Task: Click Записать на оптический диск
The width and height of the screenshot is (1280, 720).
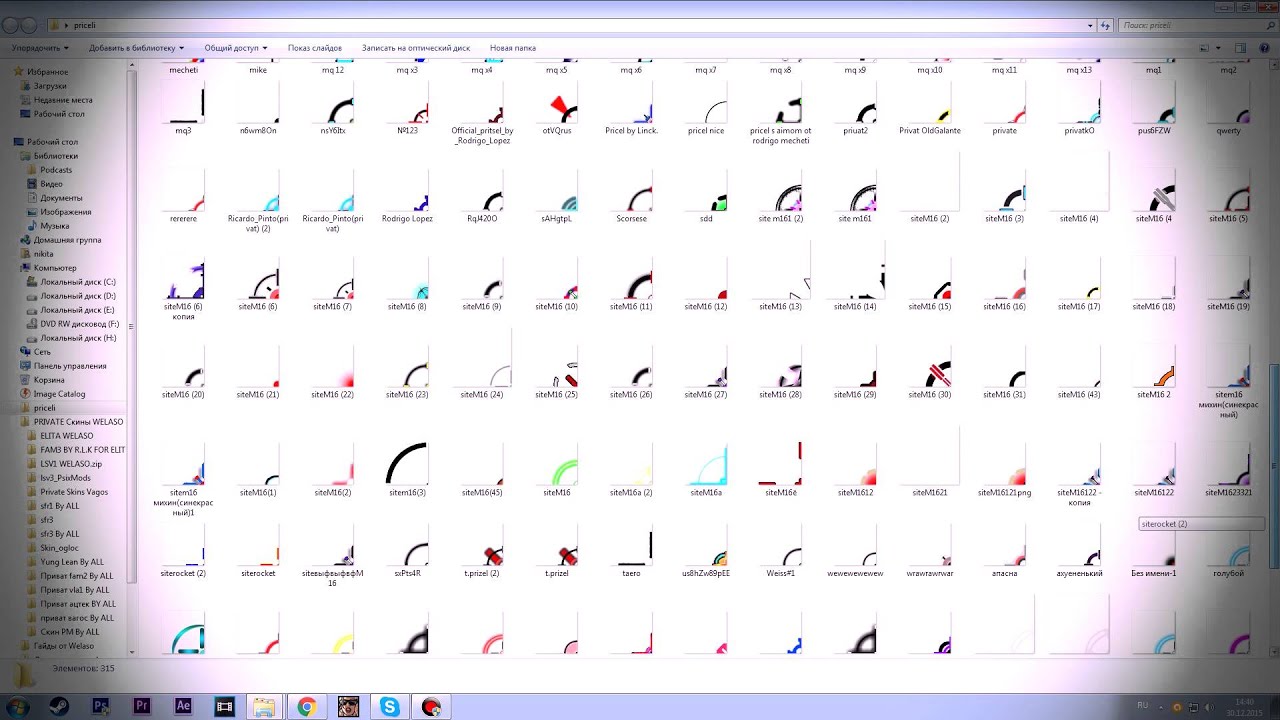Action: (x=416, y=48)
